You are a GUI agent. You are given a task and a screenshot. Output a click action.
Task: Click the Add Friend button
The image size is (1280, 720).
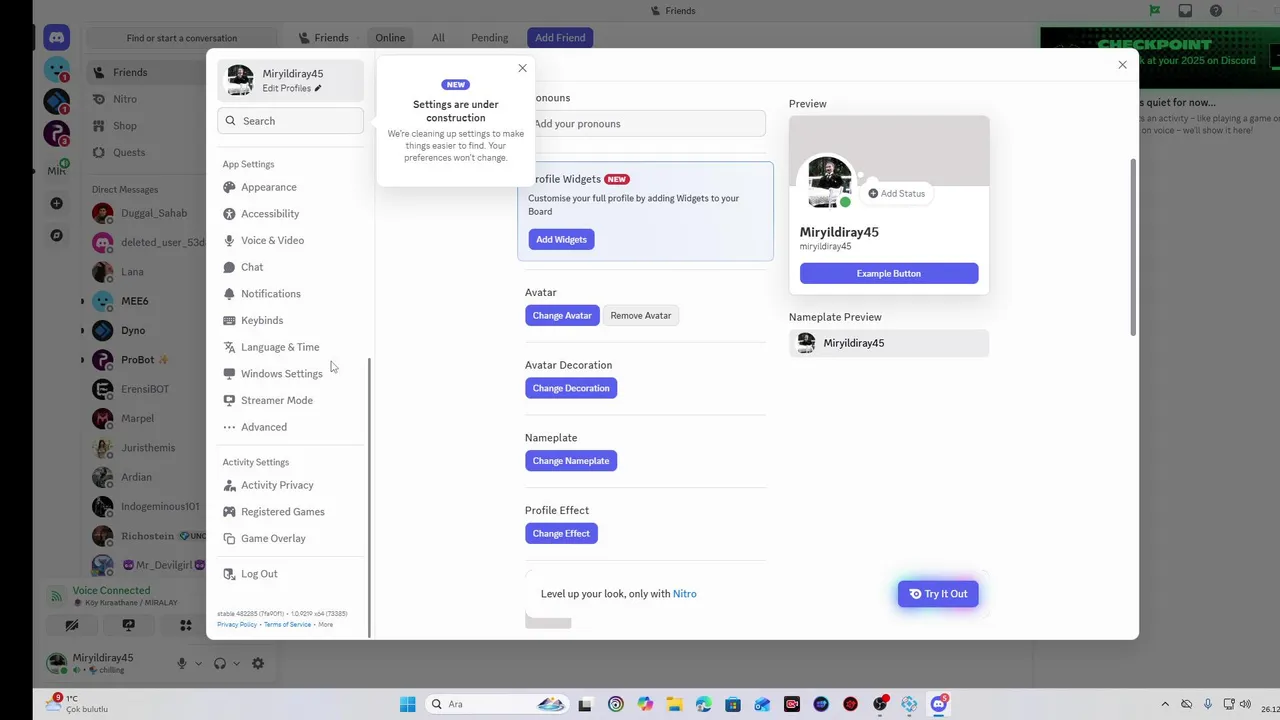point(560,38)
